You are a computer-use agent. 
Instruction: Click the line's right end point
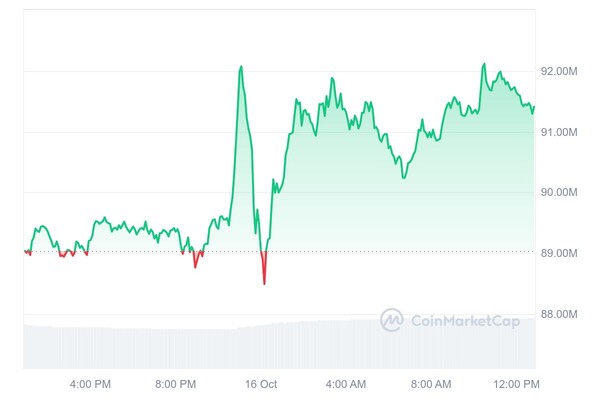pyautogui.click(x=534, y=106)
